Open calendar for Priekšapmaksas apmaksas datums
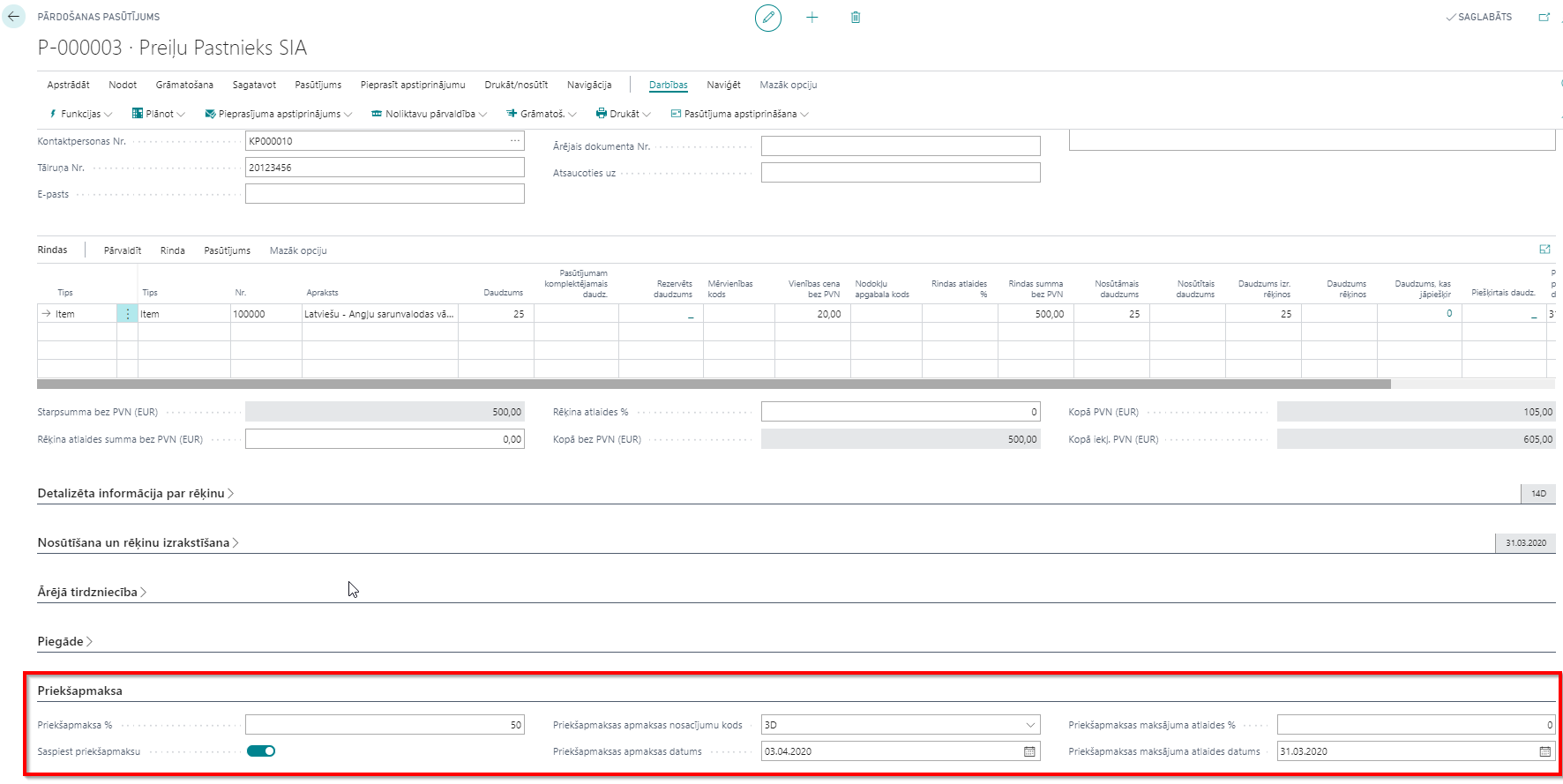 click(1029, 751)
